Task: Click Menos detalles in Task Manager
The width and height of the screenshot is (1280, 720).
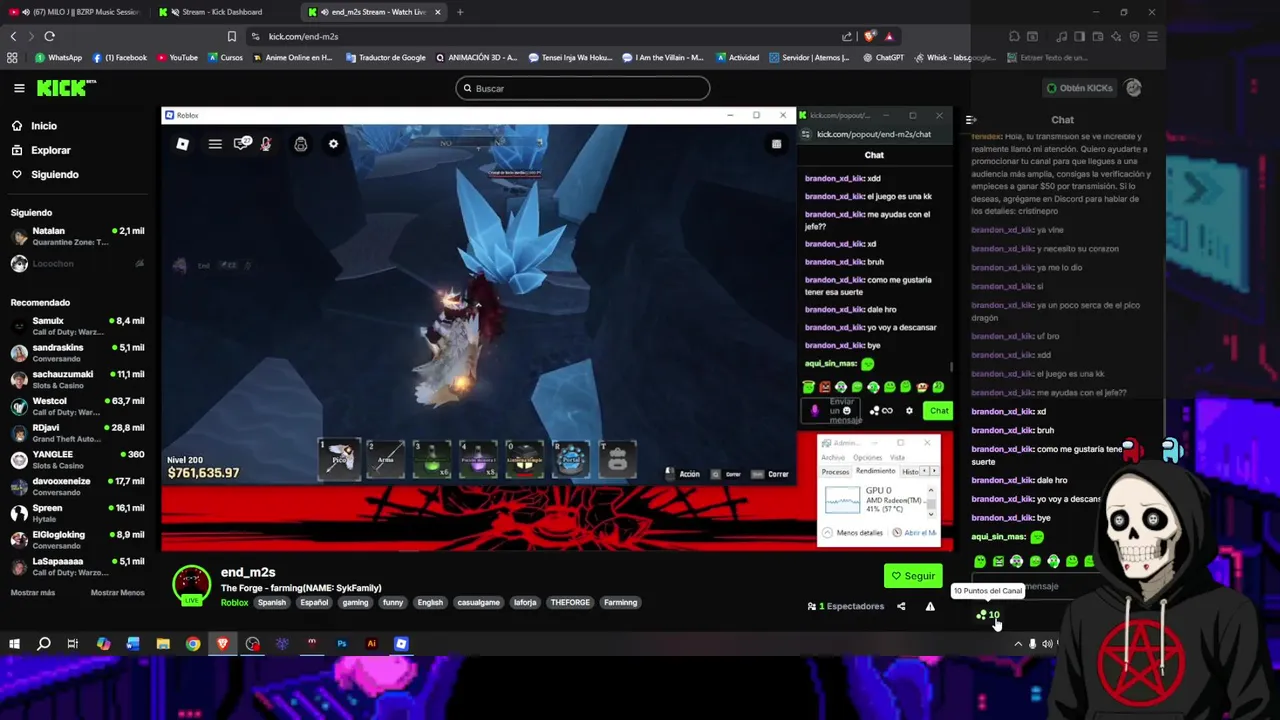Action: pyautogui.click(x=853, y=533)
